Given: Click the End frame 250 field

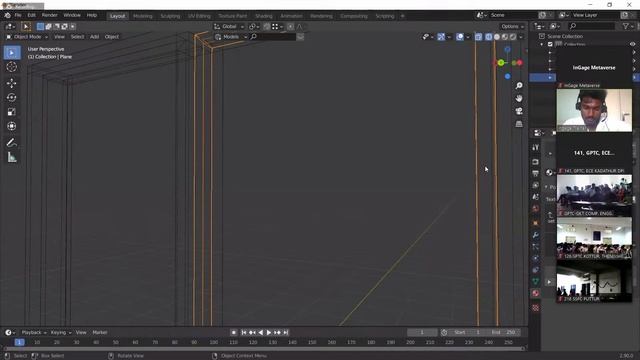Looking at the screenshot, I should pos(503,332).
